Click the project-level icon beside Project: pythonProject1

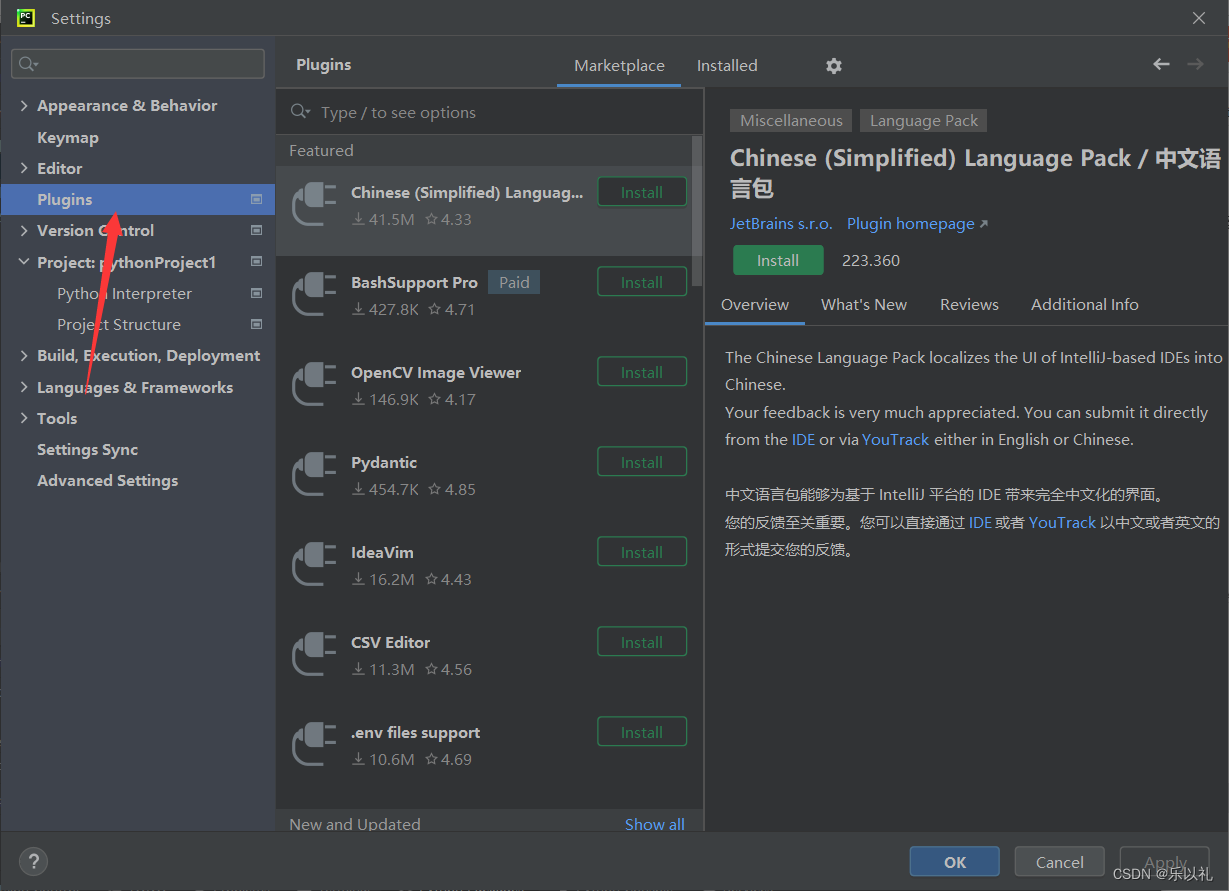(x=256, y=262)
